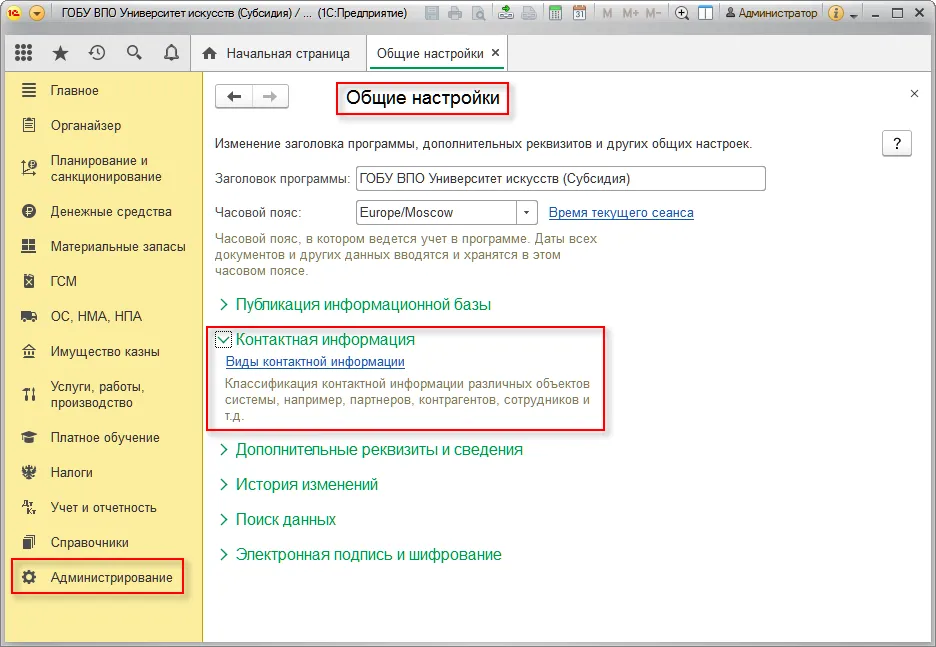Viewport: 936px width, 647px height.
Task: Click the M memory button
Action: click(607, 13)
